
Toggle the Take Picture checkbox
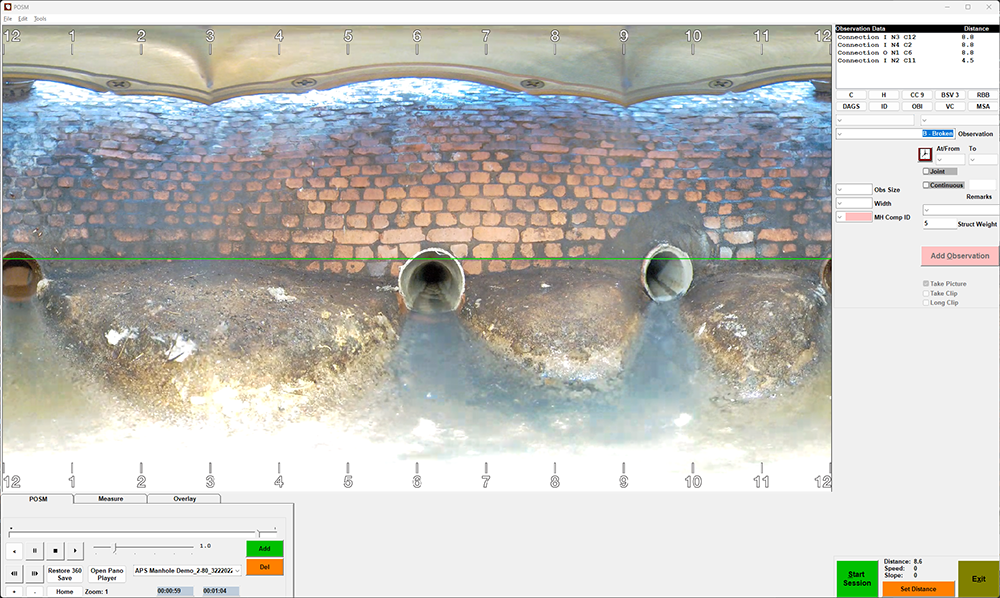pos(926,284)
